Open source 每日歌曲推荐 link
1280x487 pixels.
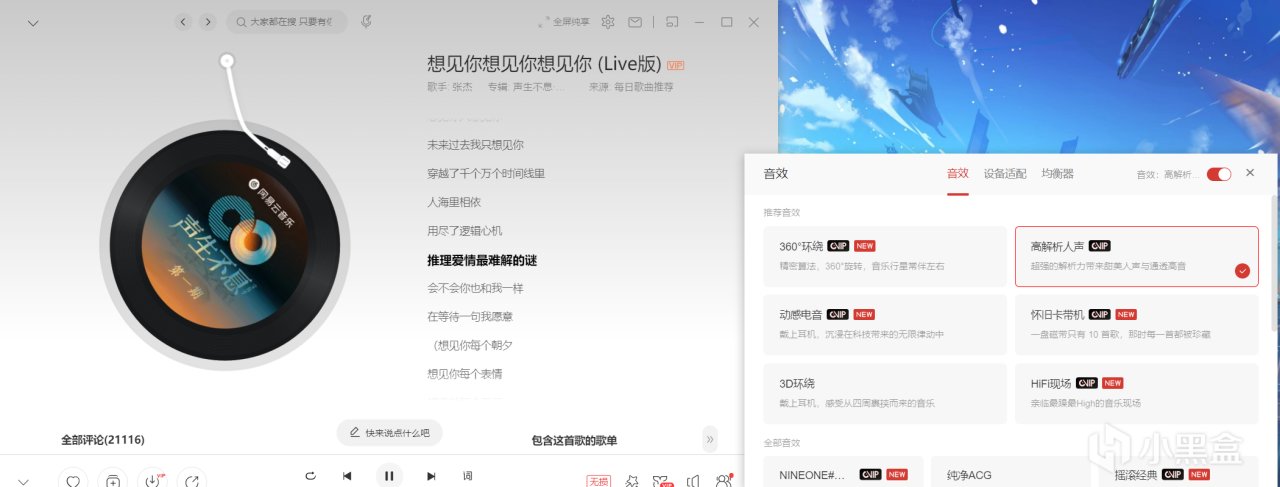pos(643,87)
